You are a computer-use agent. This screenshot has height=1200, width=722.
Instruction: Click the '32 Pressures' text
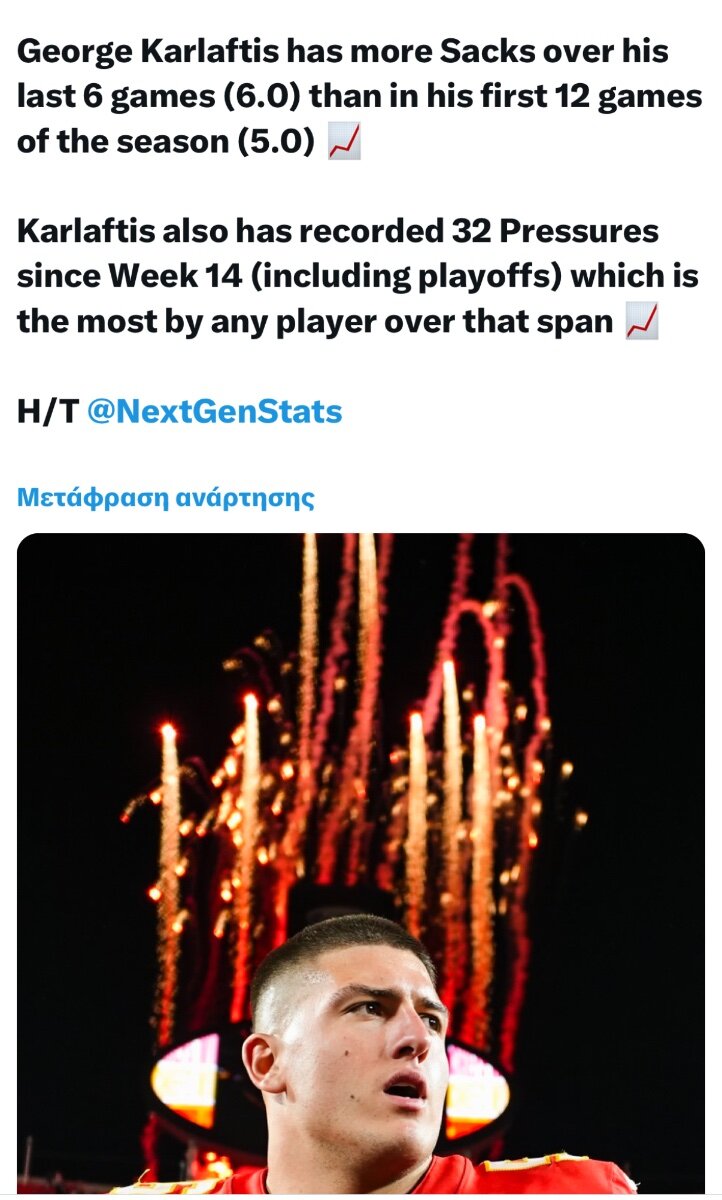(549, 232)
